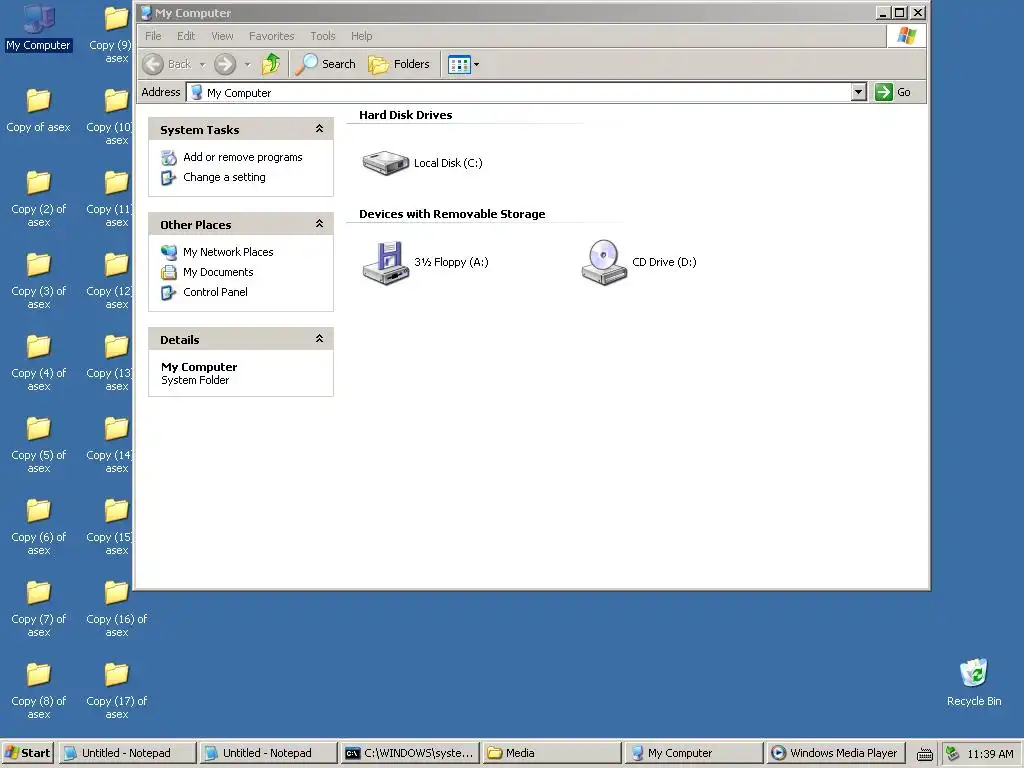
Task: Select the Copy (3) of asex folder
Action: [38, 281]
